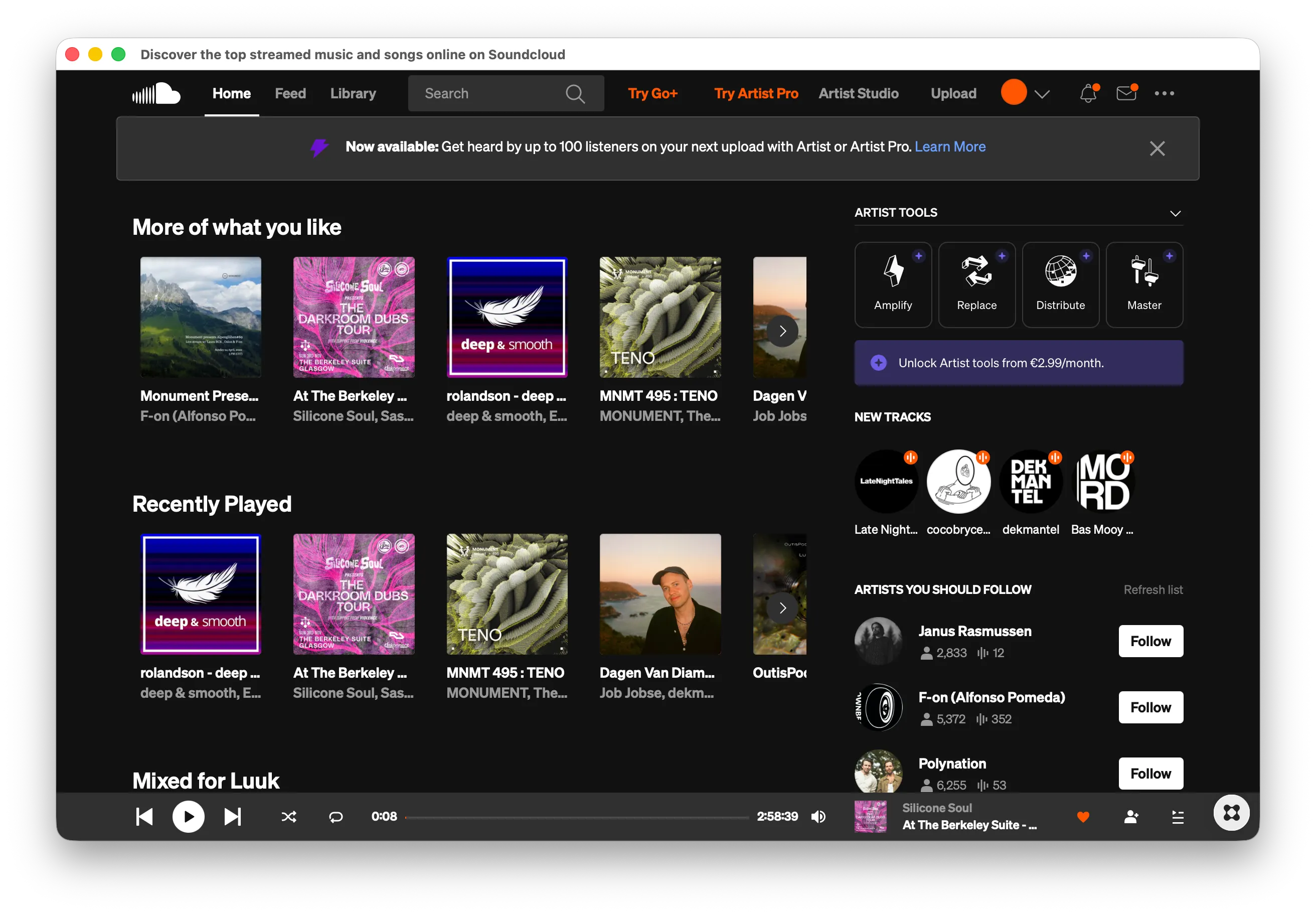Click Unlock Artist tools banner
Viewport: 1316px width, 915px height.
pos(1019,362)
